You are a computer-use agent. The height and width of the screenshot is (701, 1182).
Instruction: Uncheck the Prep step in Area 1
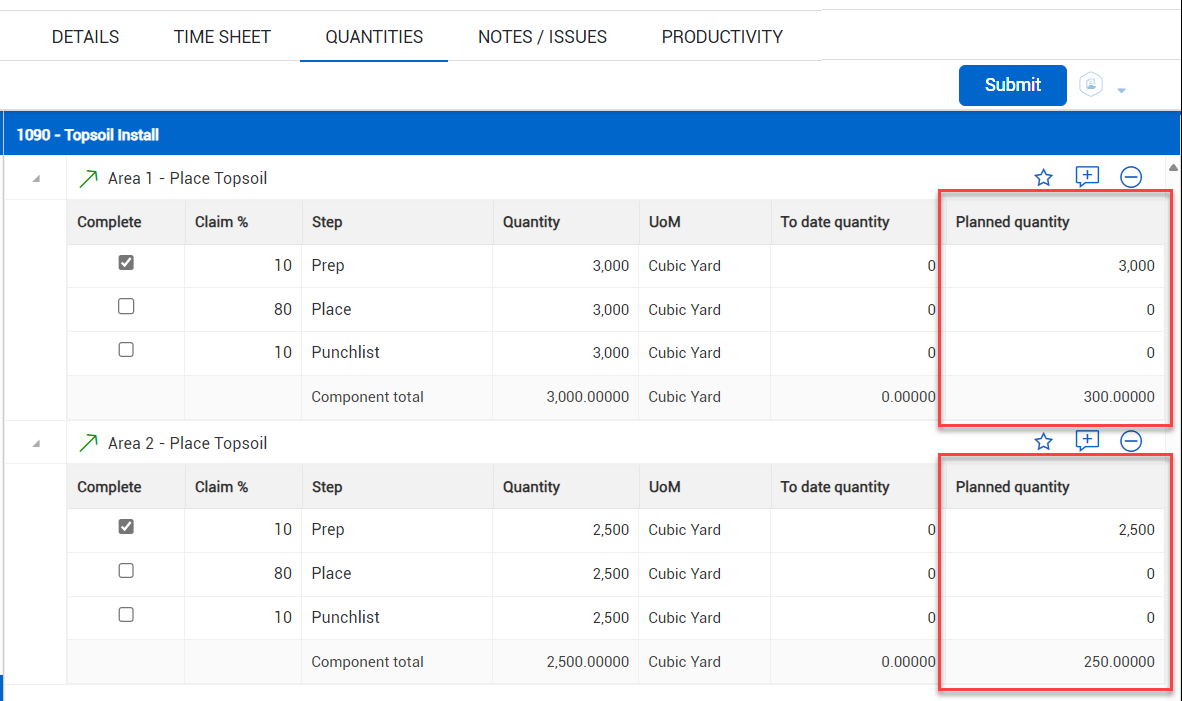(126, 263)
